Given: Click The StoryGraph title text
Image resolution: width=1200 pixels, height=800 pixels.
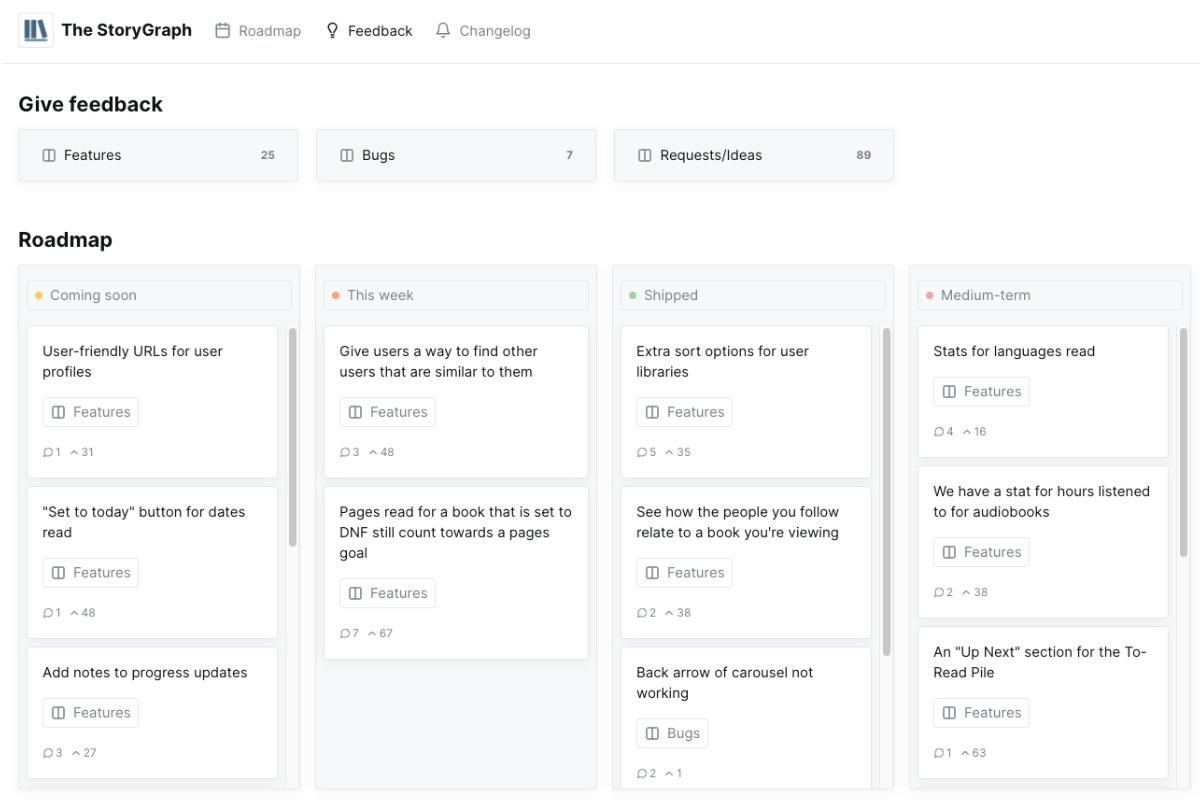Looking at the screenshot, I should (126, 30).
